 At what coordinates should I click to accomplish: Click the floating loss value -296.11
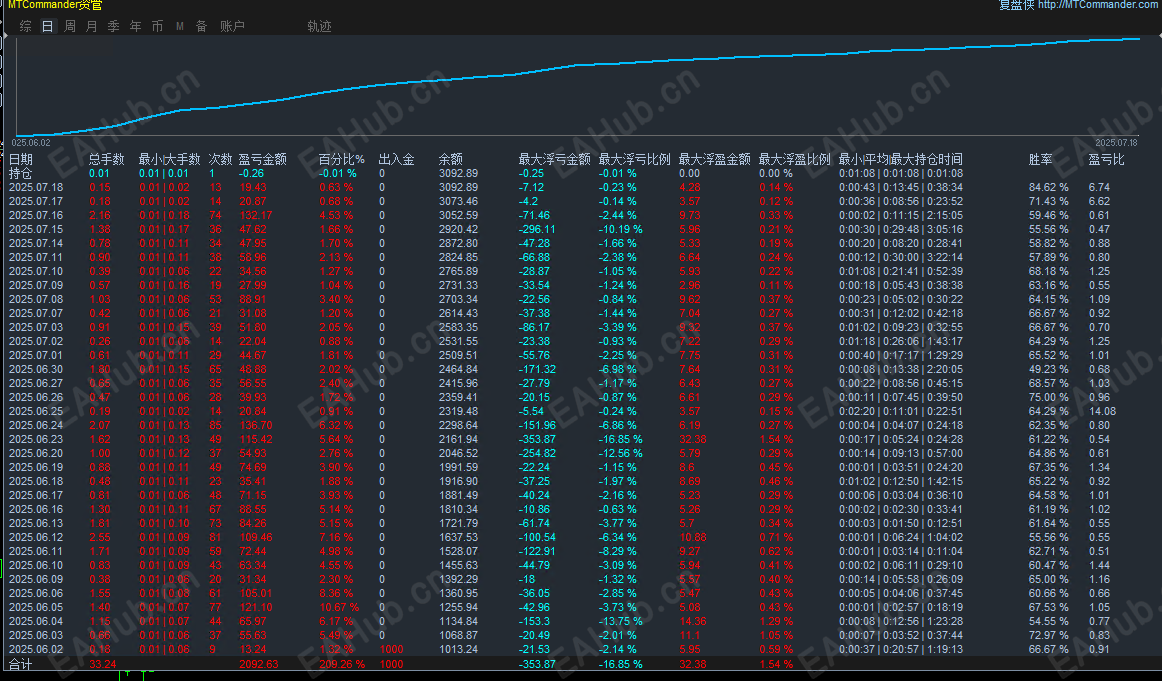point(537,230)
